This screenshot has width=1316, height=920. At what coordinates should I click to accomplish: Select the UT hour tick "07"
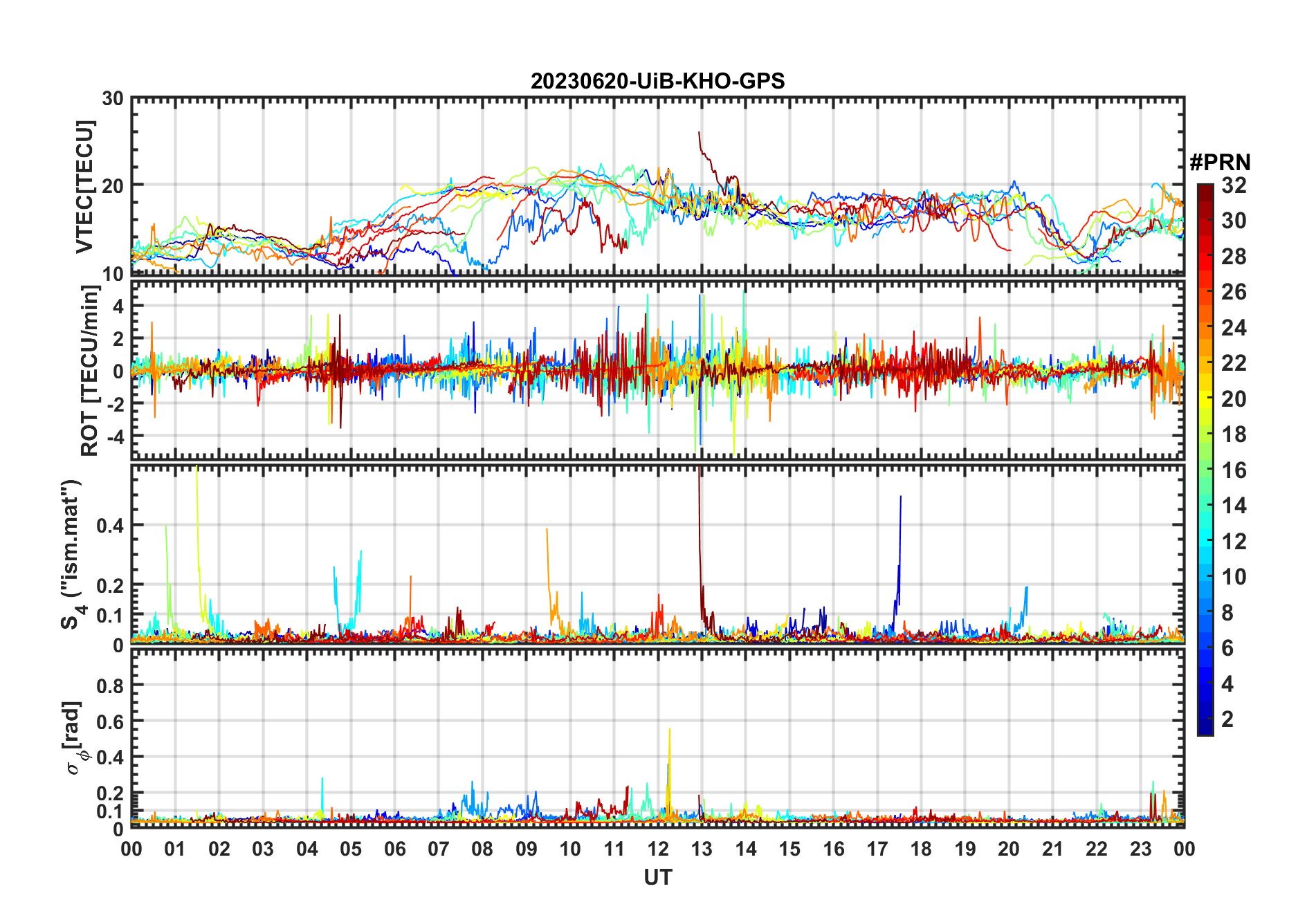pyautogui.click(x=439, y=849)
